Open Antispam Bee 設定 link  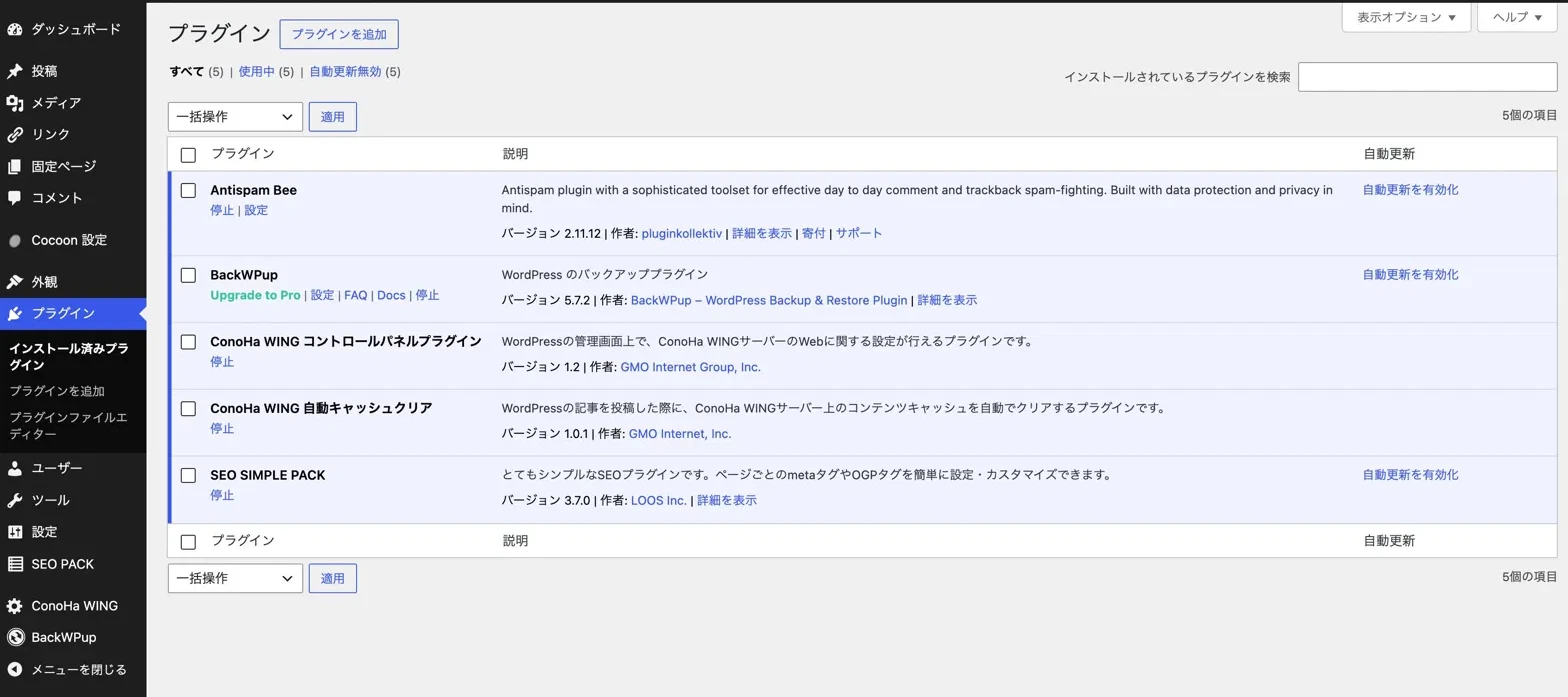[256, 211]
